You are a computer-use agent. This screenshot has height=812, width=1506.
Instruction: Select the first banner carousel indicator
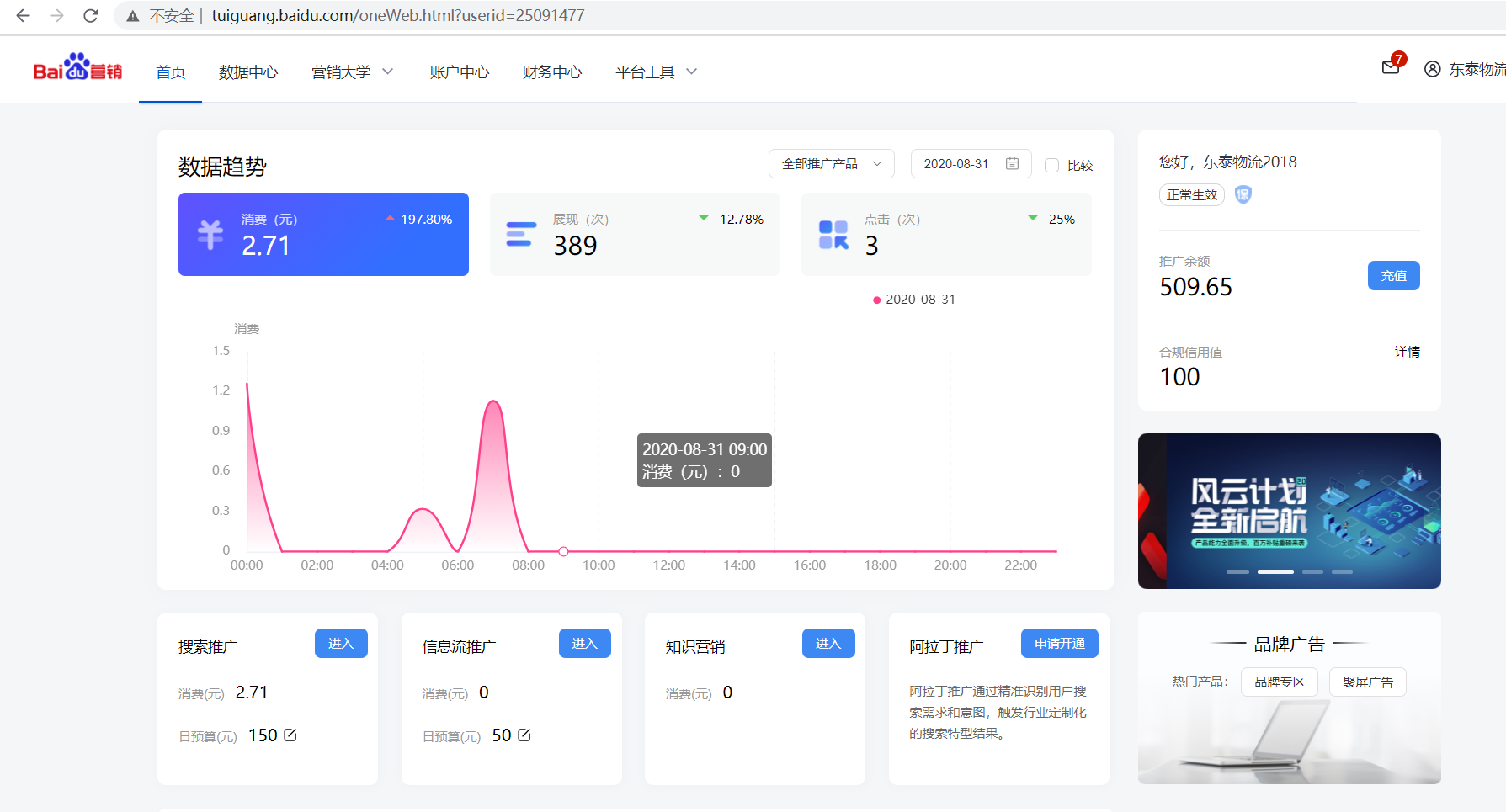(1237, 571)
